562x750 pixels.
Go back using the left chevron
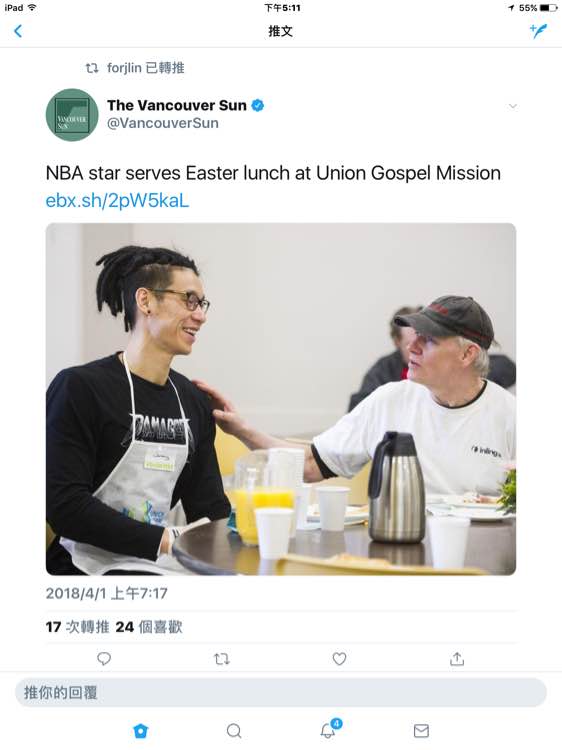pyautogui.click(x=18, y=32)
